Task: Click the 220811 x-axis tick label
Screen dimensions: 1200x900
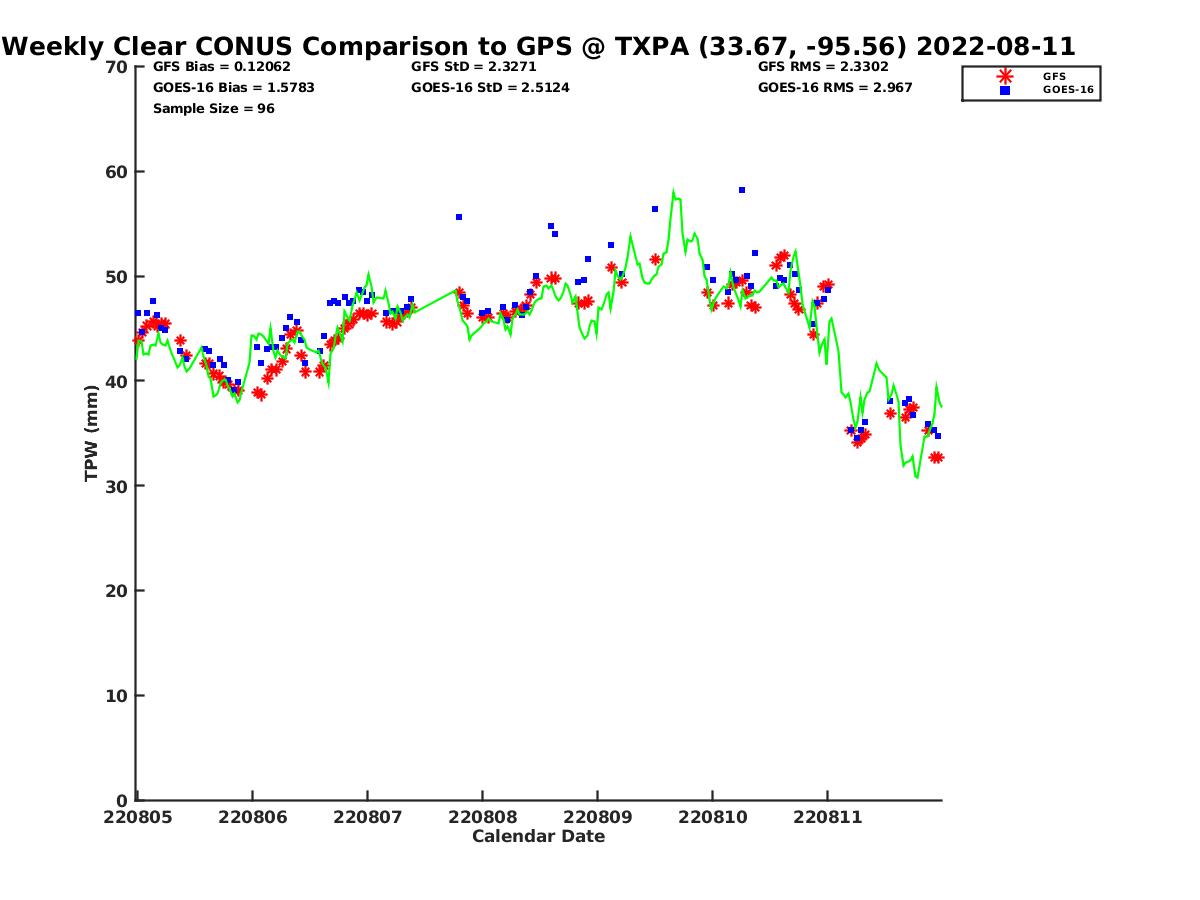Action: pyautogui.click(x=827, y=817)
